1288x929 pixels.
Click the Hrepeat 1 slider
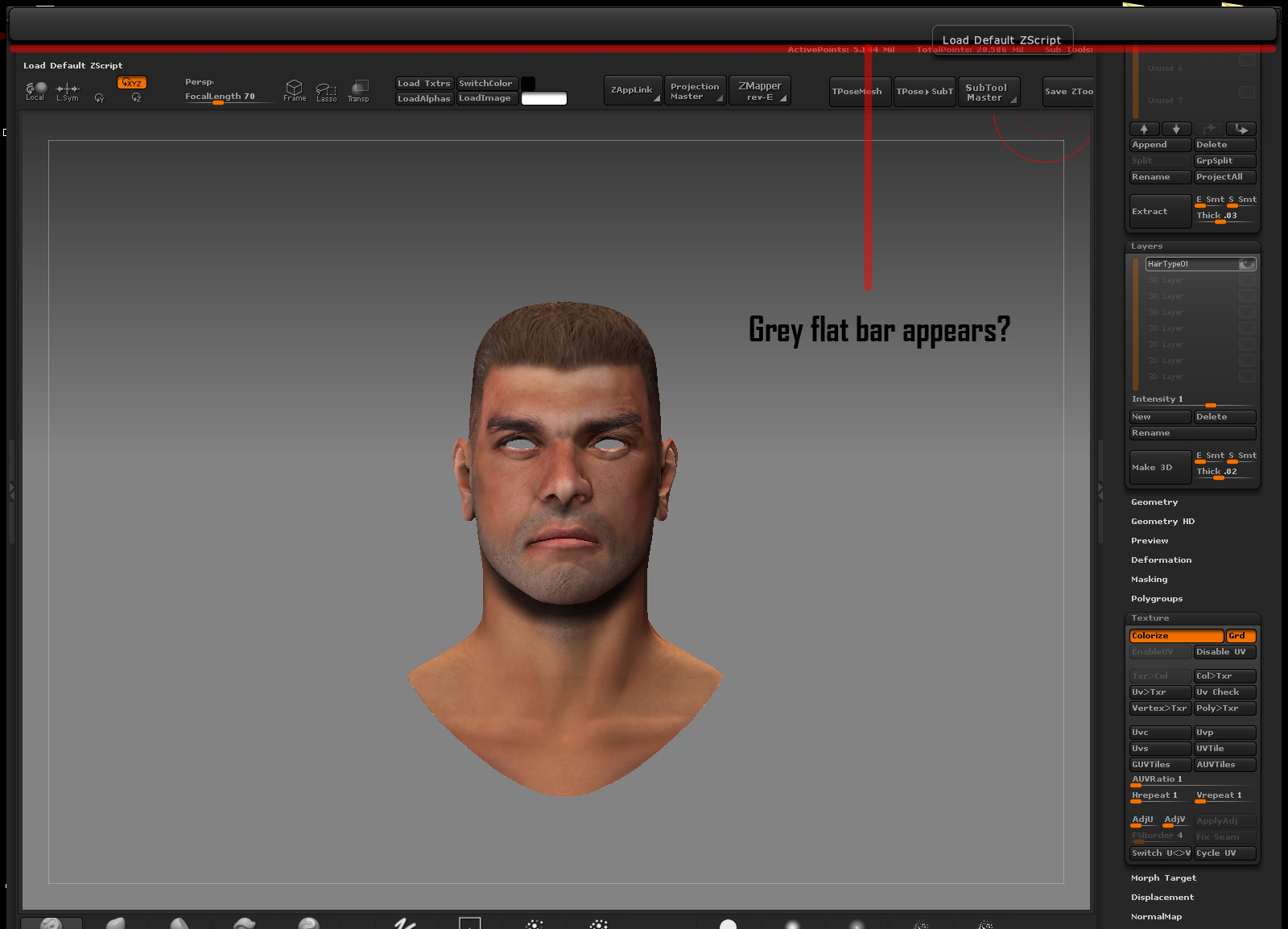coord(1160,796)
